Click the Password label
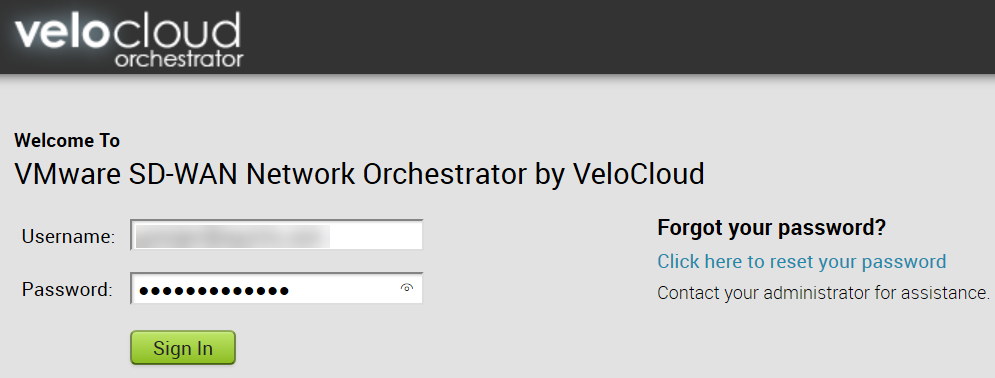The image size is (995, 378). [x=67, y=290]
